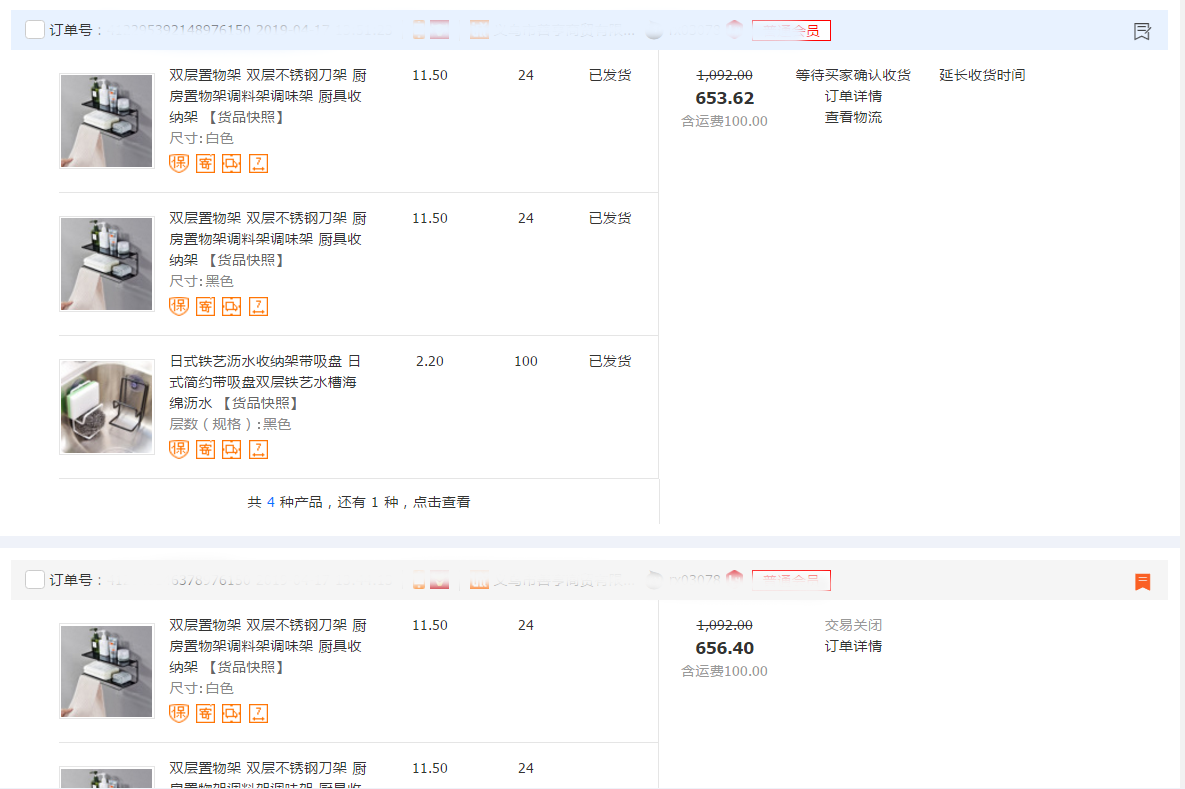Click the gray flag icon on the first order header
The height and width of the screenshot is (789, 1185).
(1142, 31)
